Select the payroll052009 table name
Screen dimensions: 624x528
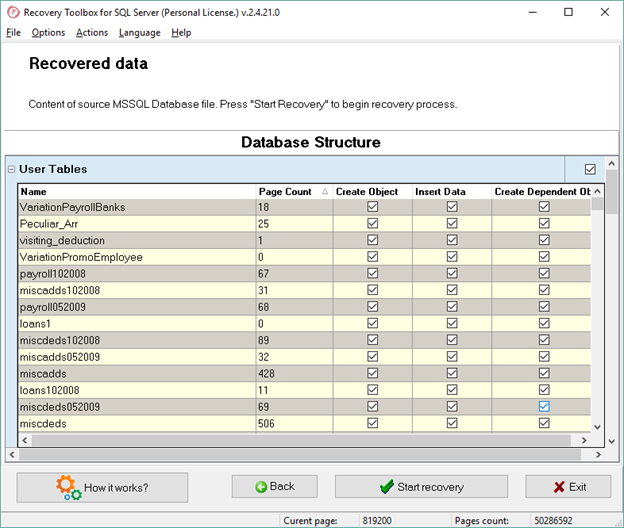(x=53, y=307)
